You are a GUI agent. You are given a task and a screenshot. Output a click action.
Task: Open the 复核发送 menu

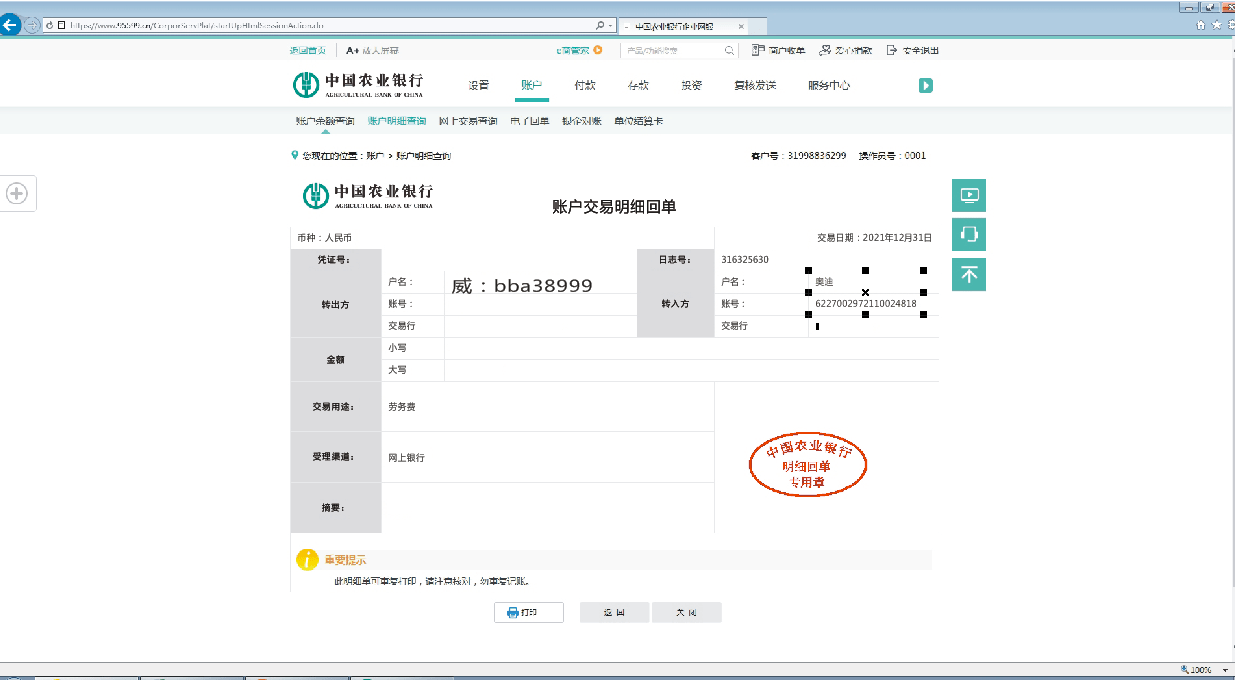pyautogui.click(x=755, y=86)
